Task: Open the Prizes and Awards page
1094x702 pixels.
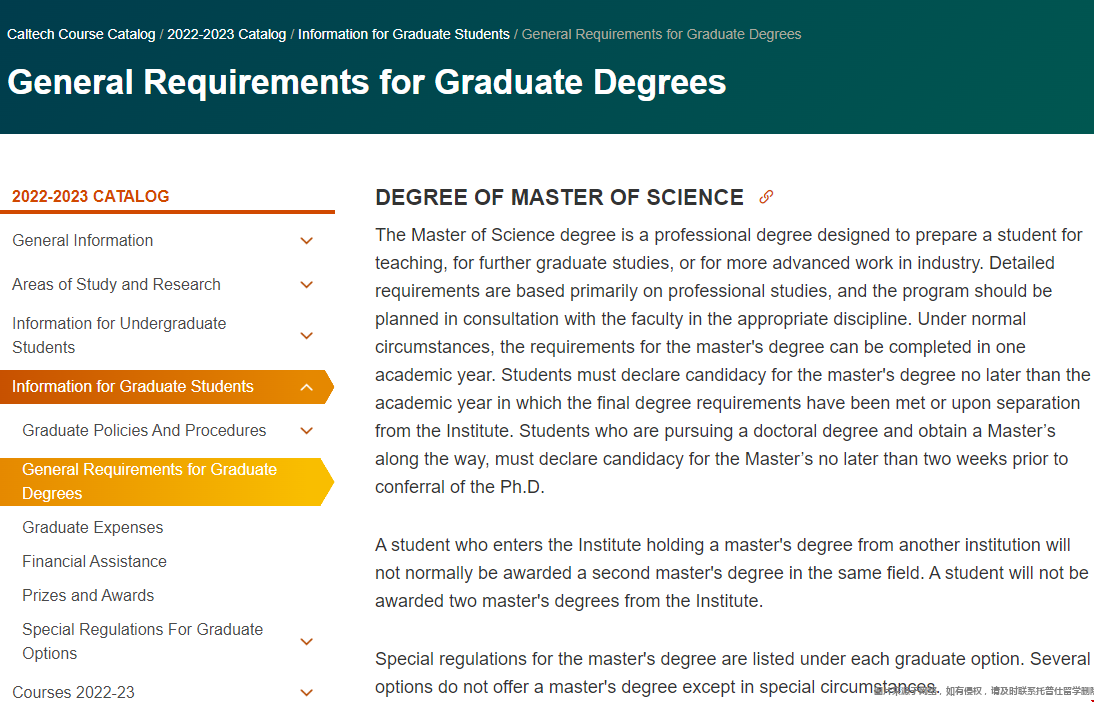Action: pyautogui.click(x=88, y=596)
